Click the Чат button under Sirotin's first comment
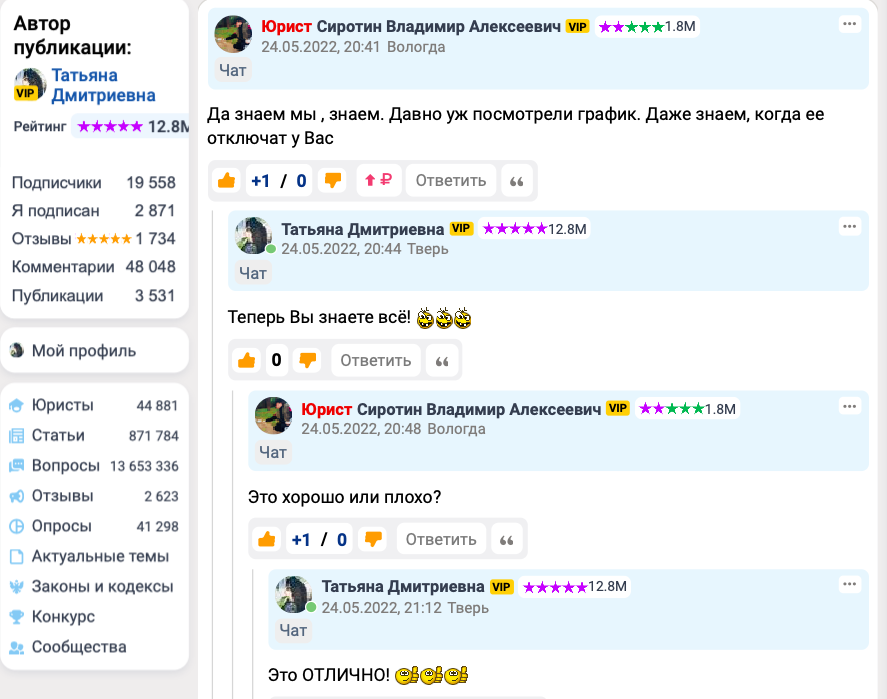The width and height of the screenshot is (887, 699). 232,71
